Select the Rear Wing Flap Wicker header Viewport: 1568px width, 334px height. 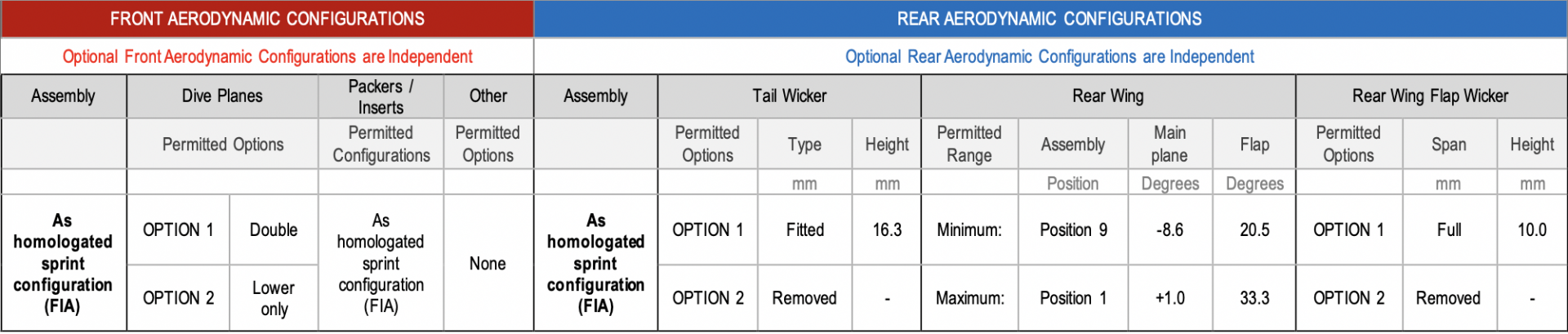pyautogui.click(x=1430, y=96)
